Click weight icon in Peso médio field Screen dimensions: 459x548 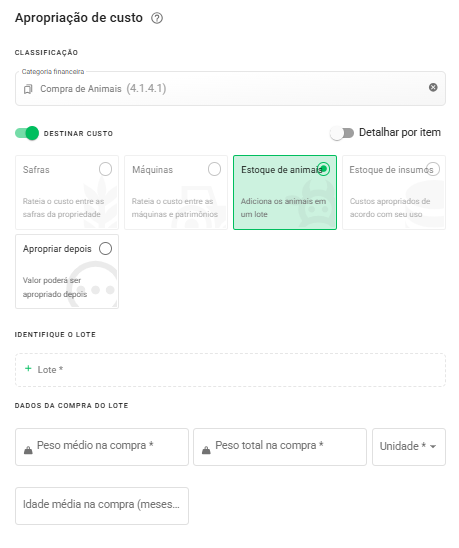tap(28, 450)
